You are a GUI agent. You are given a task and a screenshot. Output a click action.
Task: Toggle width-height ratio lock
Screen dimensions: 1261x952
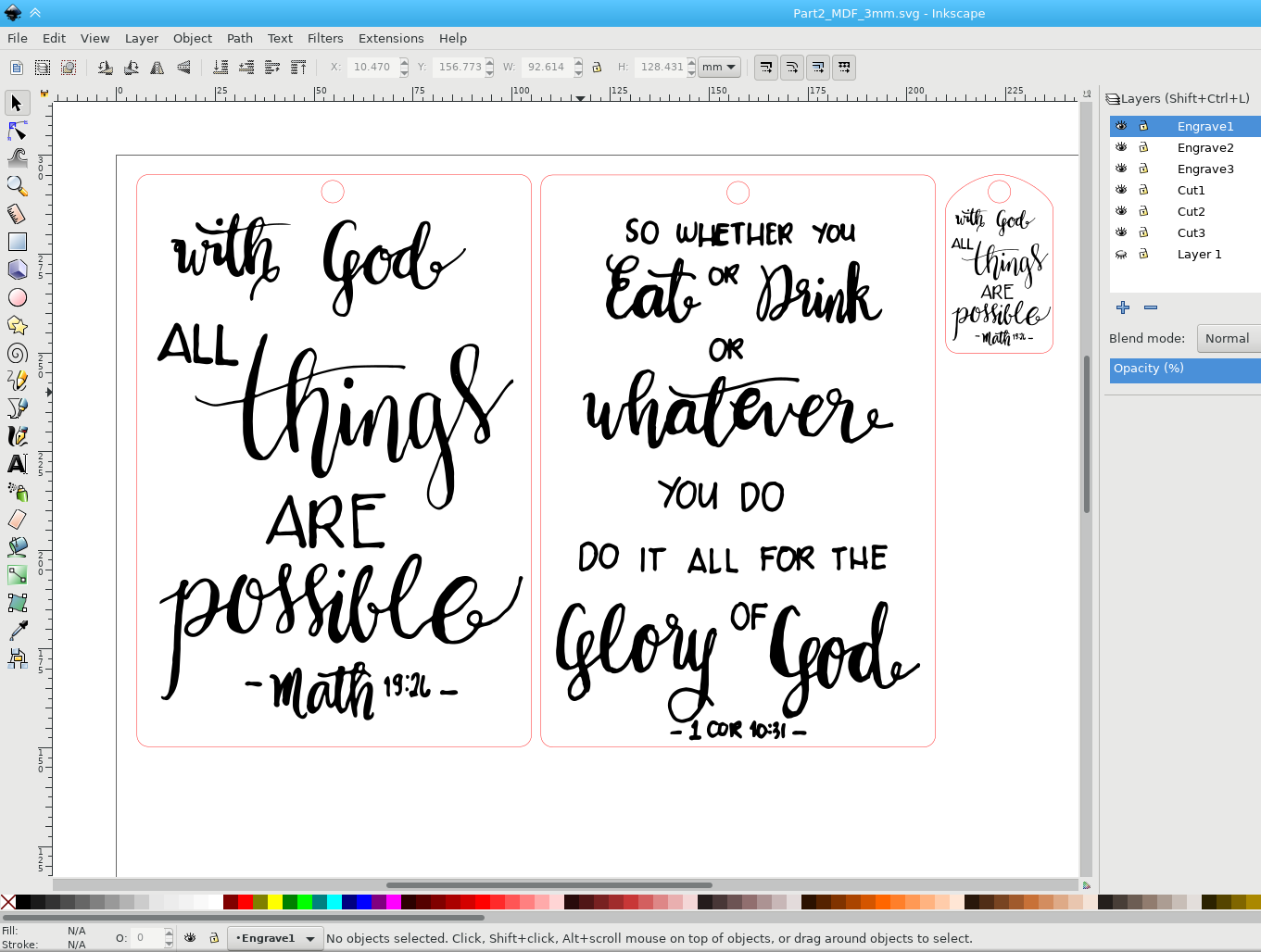597,67
